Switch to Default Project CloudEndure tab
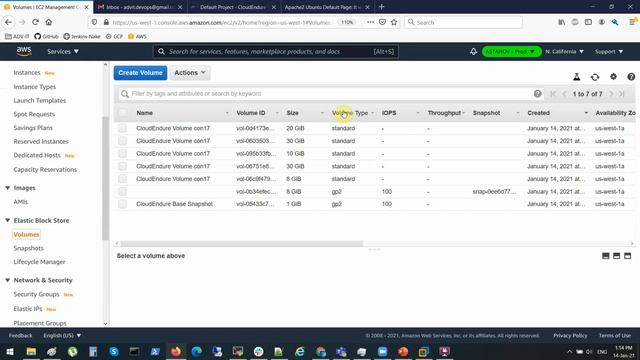 pos(233,7)
